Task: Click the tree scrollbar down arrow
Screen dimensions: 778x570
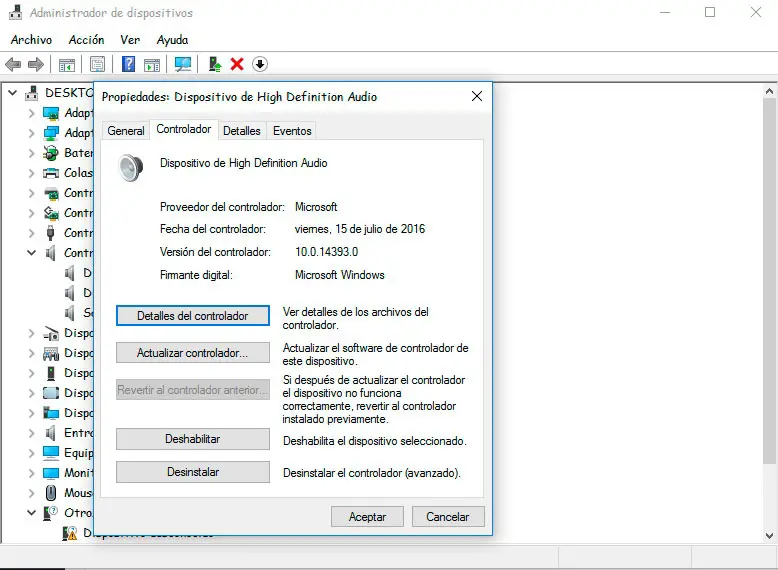Action: (x=769, y=535)
